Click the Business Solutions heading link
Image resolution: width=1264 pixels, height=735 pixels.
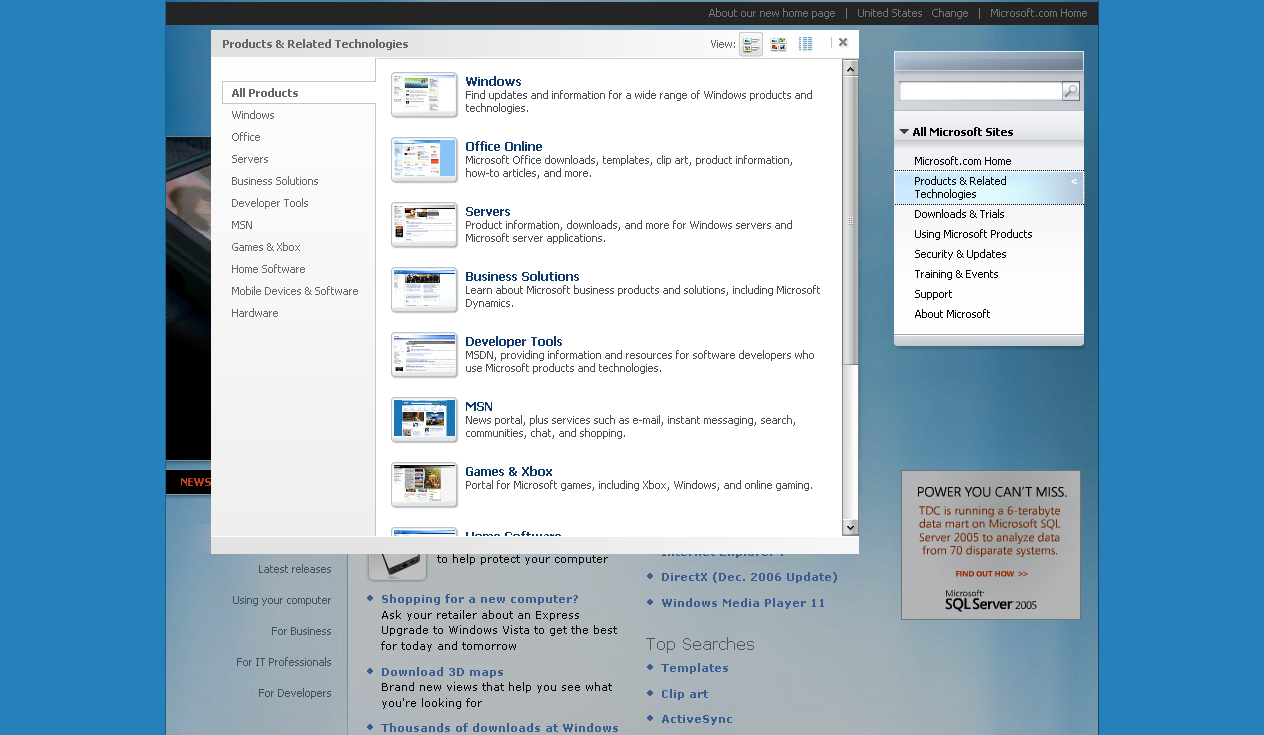[522, 277]
